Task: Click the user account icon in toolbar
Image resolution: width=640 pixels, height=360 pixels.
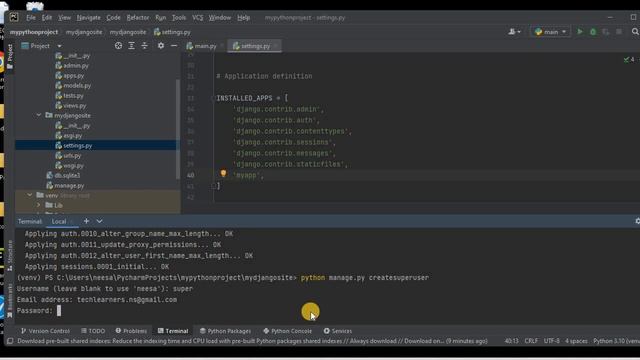Action: pos(514,32)
